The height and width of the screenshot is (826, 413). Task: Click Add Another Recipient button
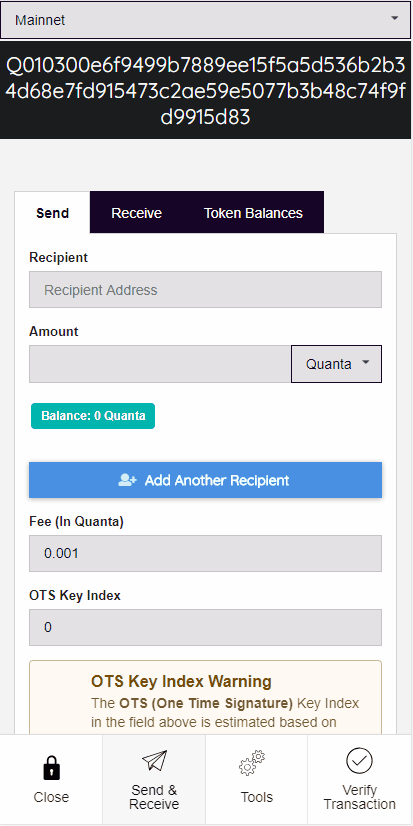(x=205, y=480)
